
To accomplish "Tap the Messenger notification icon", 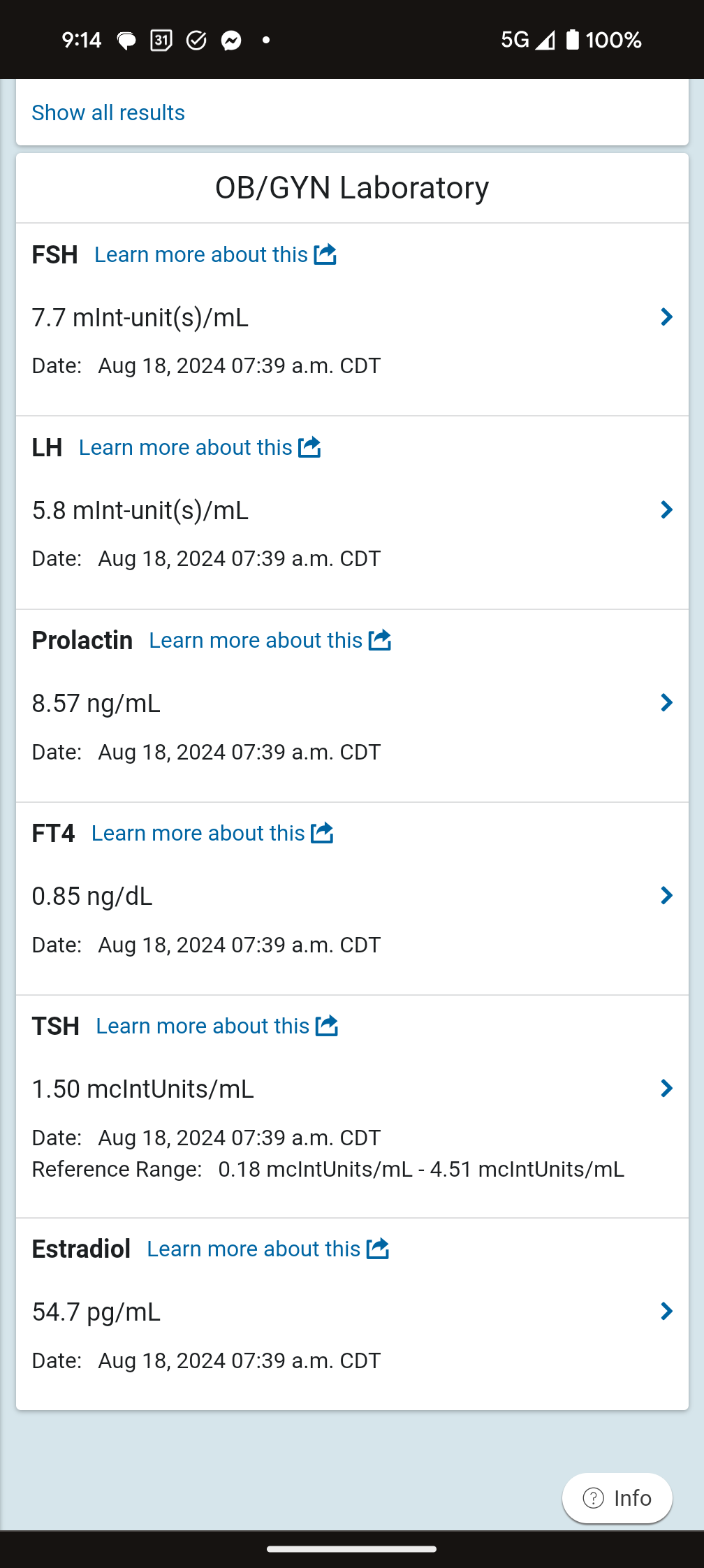I will [231, 41].
